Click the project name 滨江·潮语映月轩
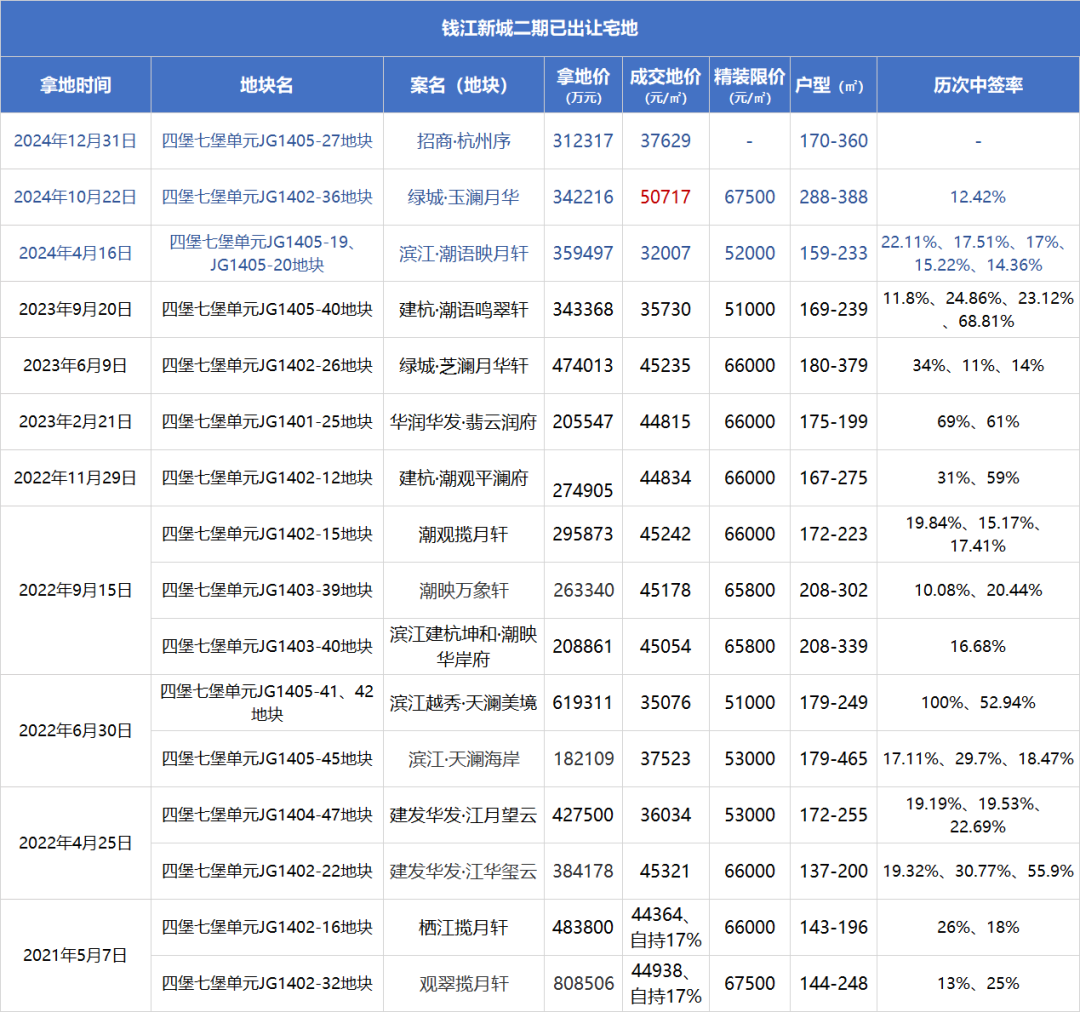 pos(464,254)
